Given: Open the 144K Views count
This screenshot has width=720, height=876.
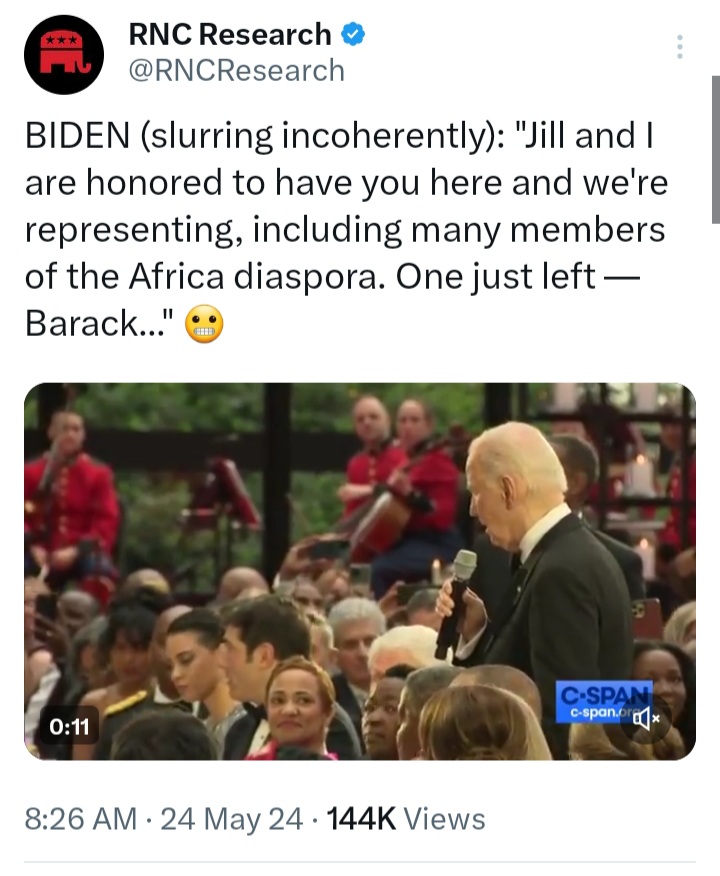Looking at the screenshot, I should point(406,820).
